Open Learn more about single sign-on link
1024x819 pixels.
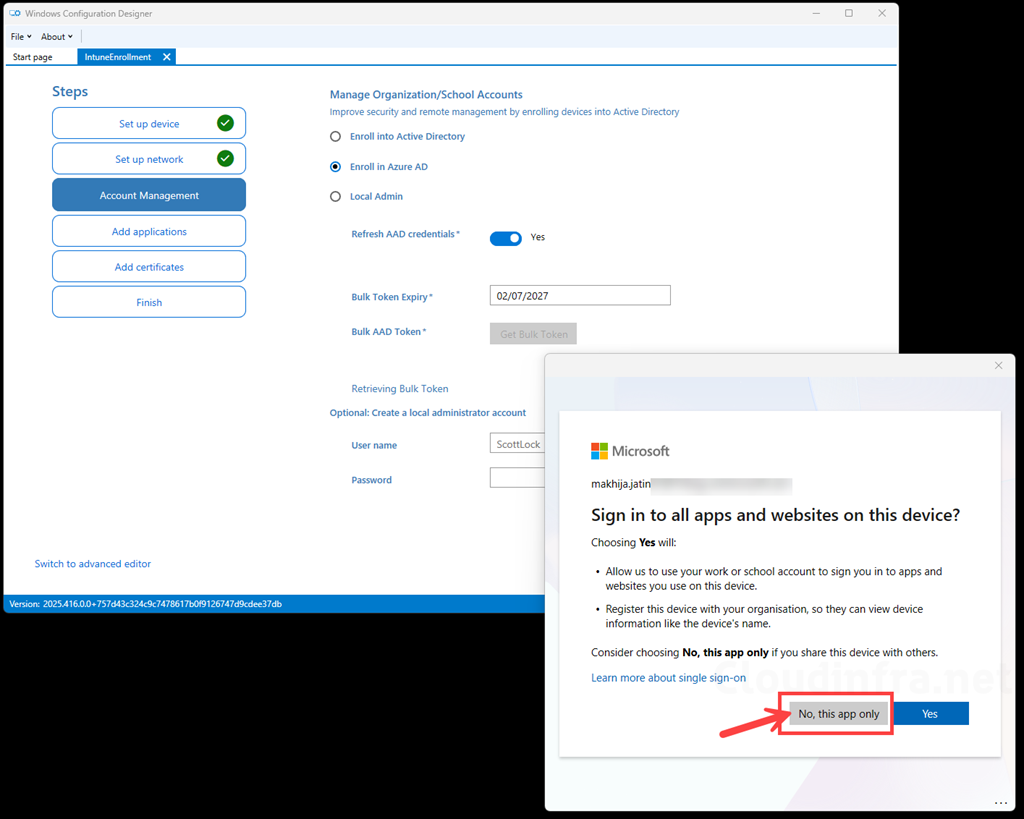click(668, 678)
